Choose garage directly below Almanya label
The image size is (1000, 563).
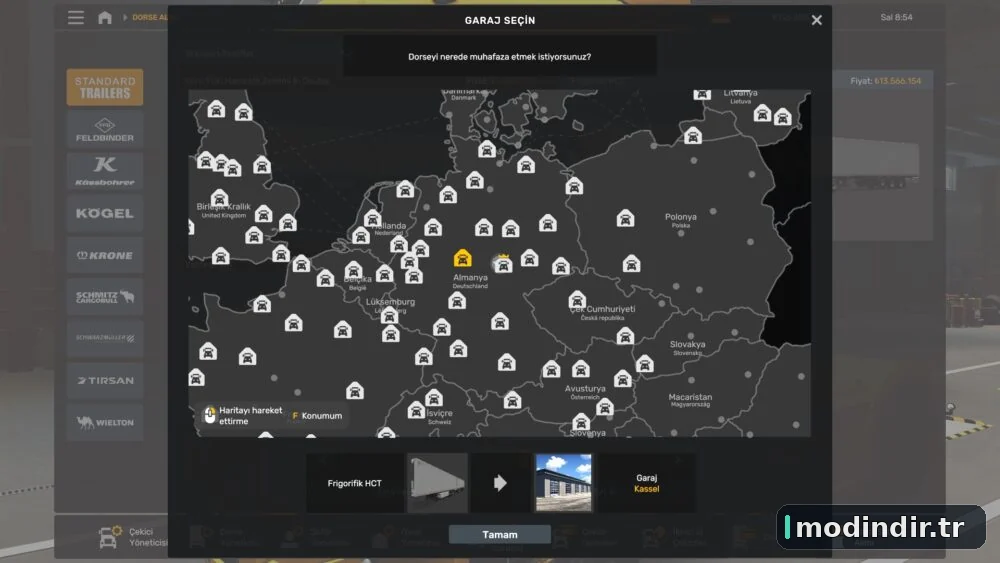pyautogui.click(x=457, y=301)
